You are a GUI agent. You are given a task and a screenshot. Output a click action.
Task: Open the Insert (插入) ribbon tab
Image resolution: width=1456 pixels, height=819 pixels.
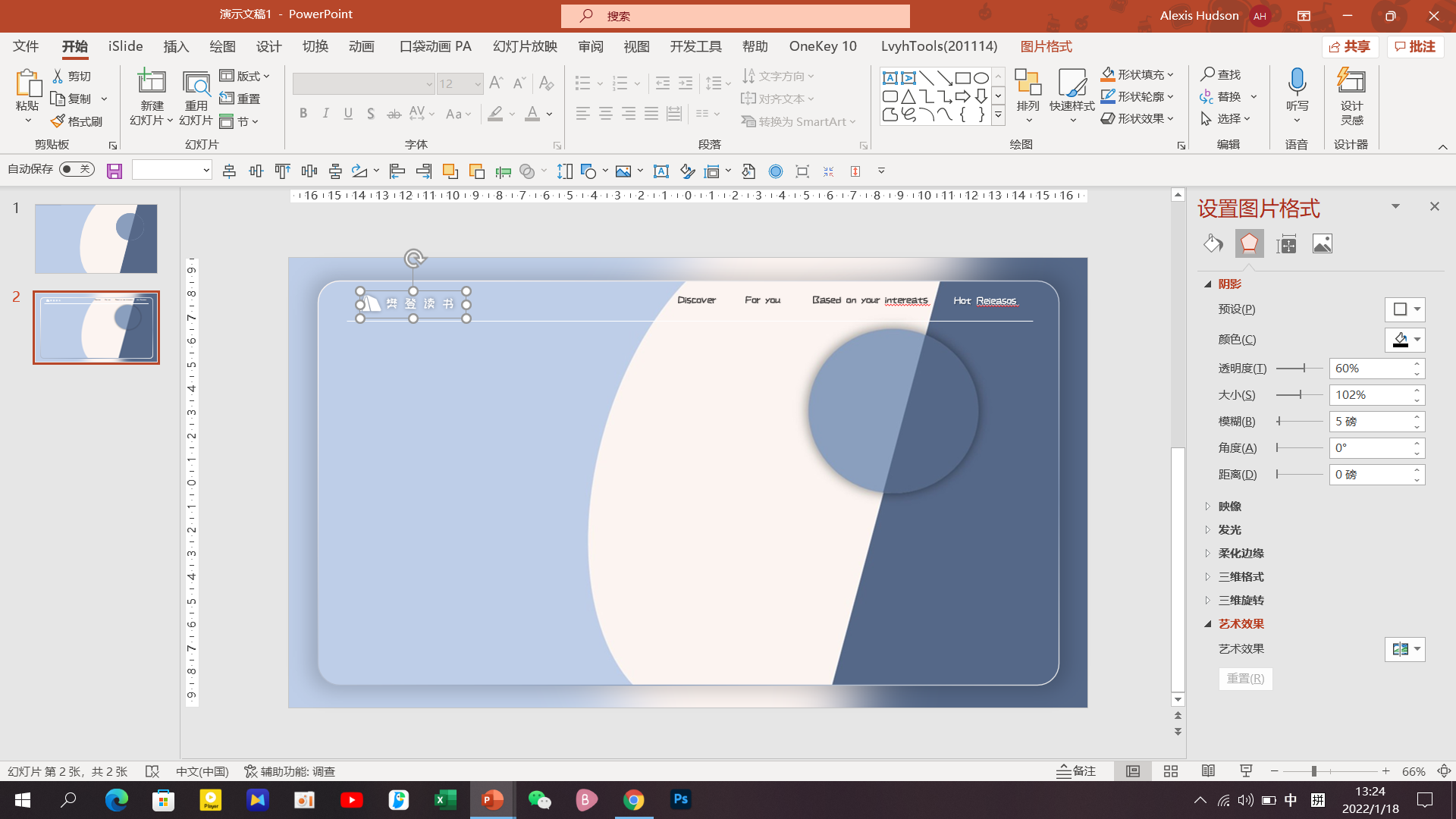[176, 46]
